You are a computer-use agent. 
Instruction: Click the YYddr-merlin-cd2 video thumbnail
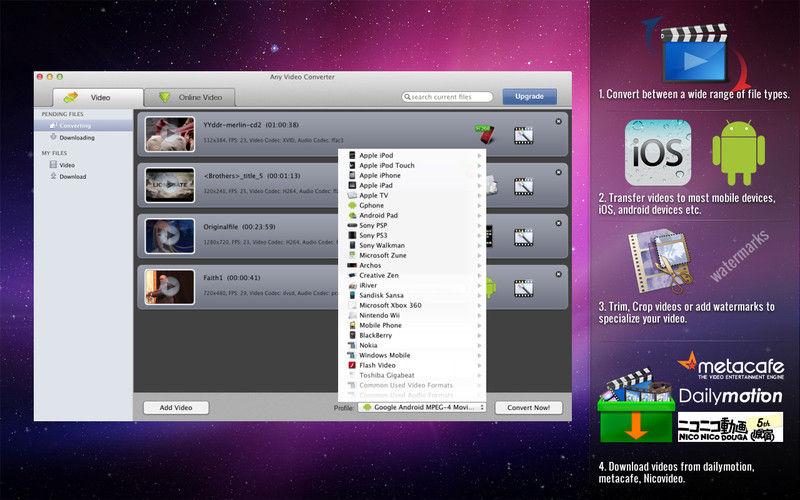click(169, 134)
